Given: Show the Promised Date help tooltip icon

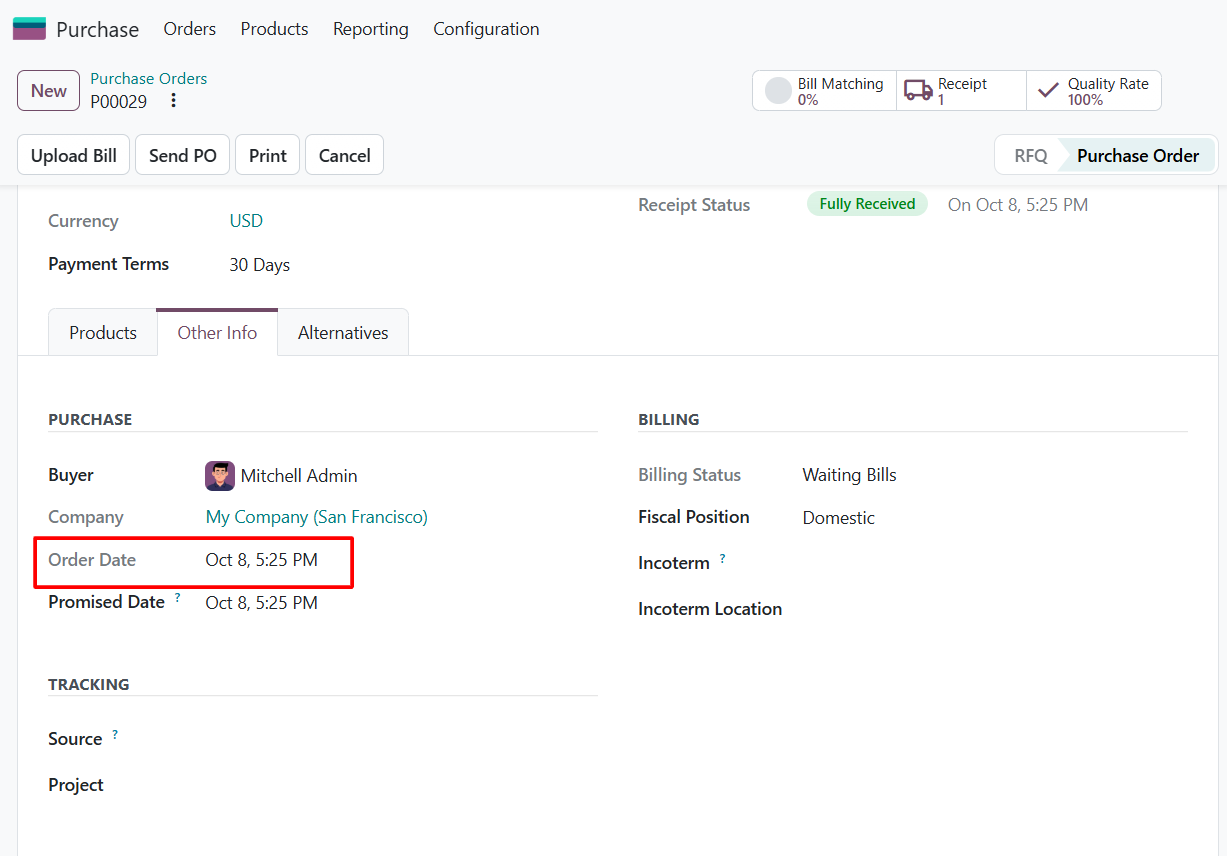Looking at the screenshot, I should point(178,598).
